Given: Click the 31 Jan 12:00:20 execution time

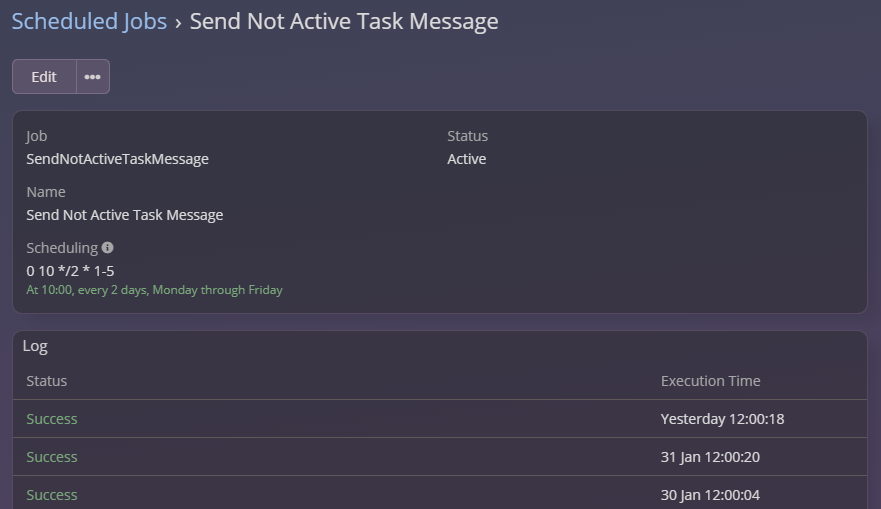Looking at the screenshot, I should [x=716, y=457].
